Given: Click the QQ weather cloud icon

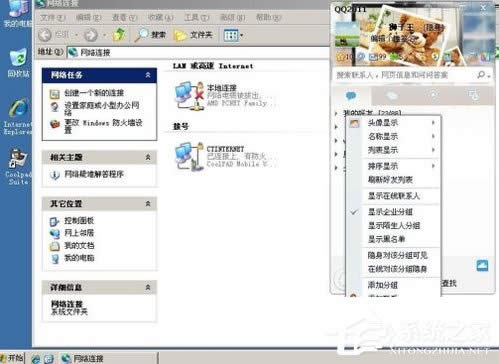Looking at the screenshot, I should pyautogui.click(x=482, y=266).
